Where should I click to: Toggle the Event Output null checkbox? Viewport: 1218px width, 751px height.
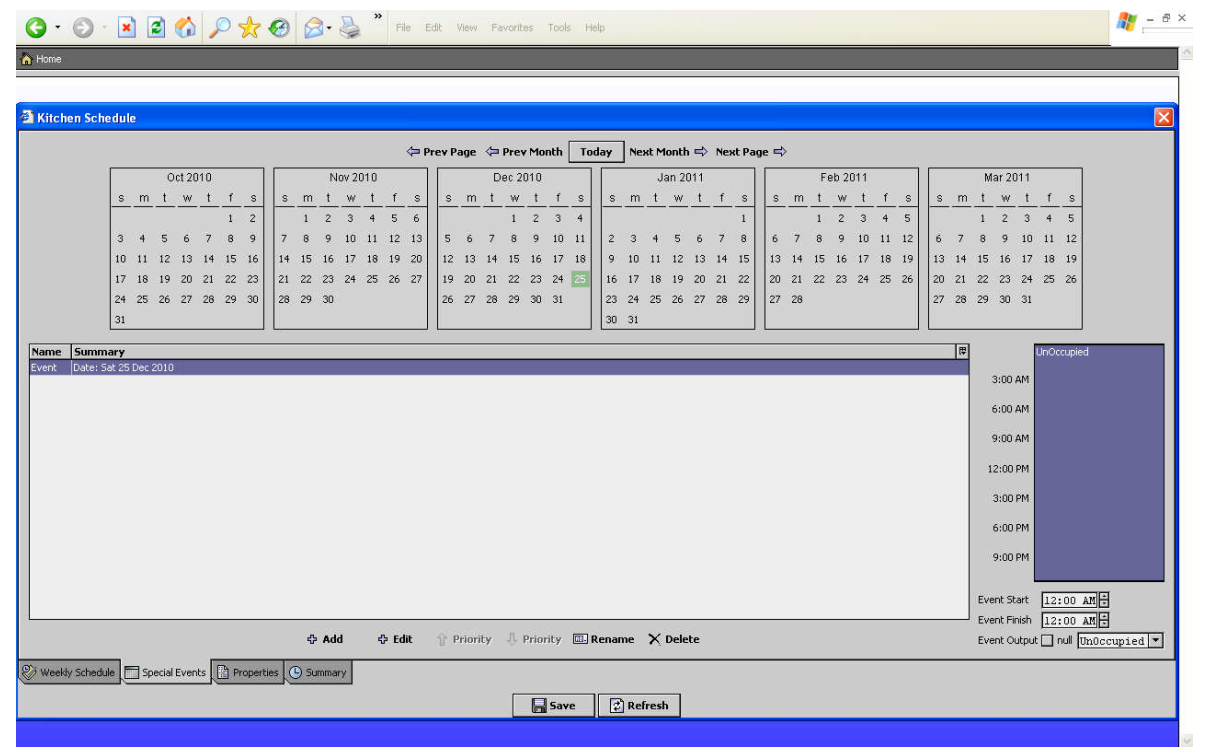pos(1047,641)
